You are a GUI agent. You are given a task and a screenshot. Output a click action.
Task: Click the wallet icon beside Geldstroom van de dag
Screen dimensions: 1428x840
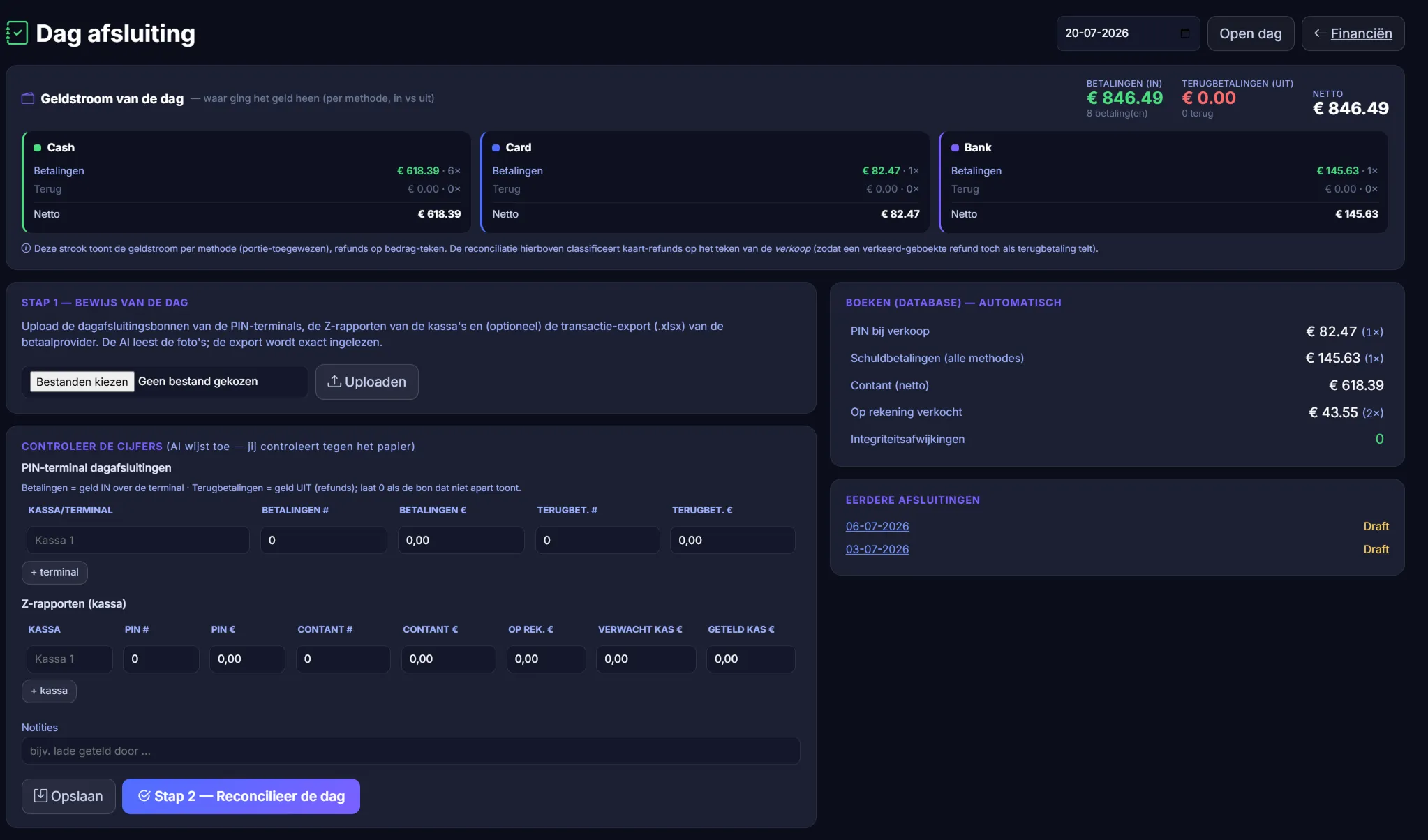(28, 98)
